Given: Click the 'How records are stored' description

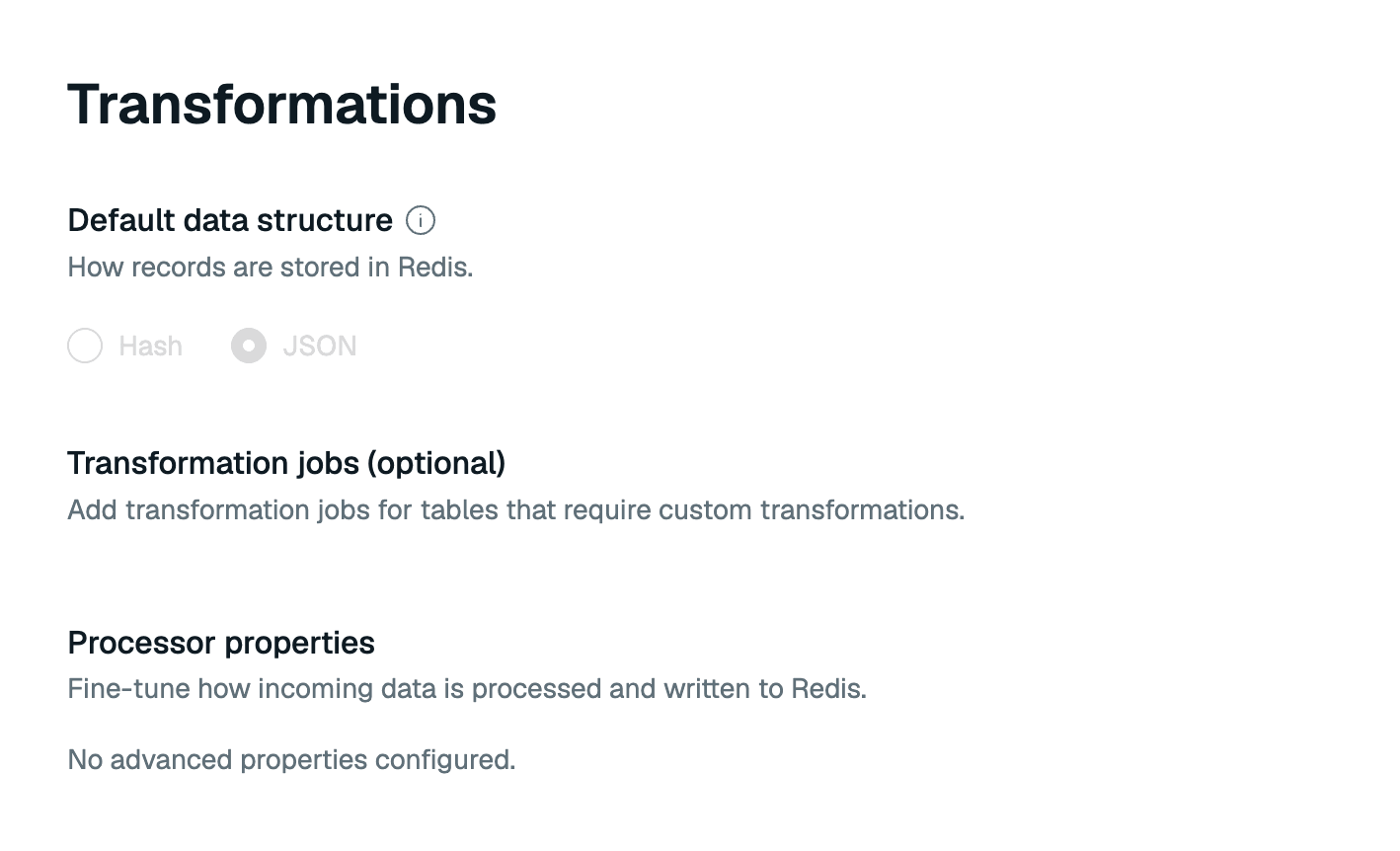Looking at the screenshot, I should pyautogui.click(x=271, y=268).
